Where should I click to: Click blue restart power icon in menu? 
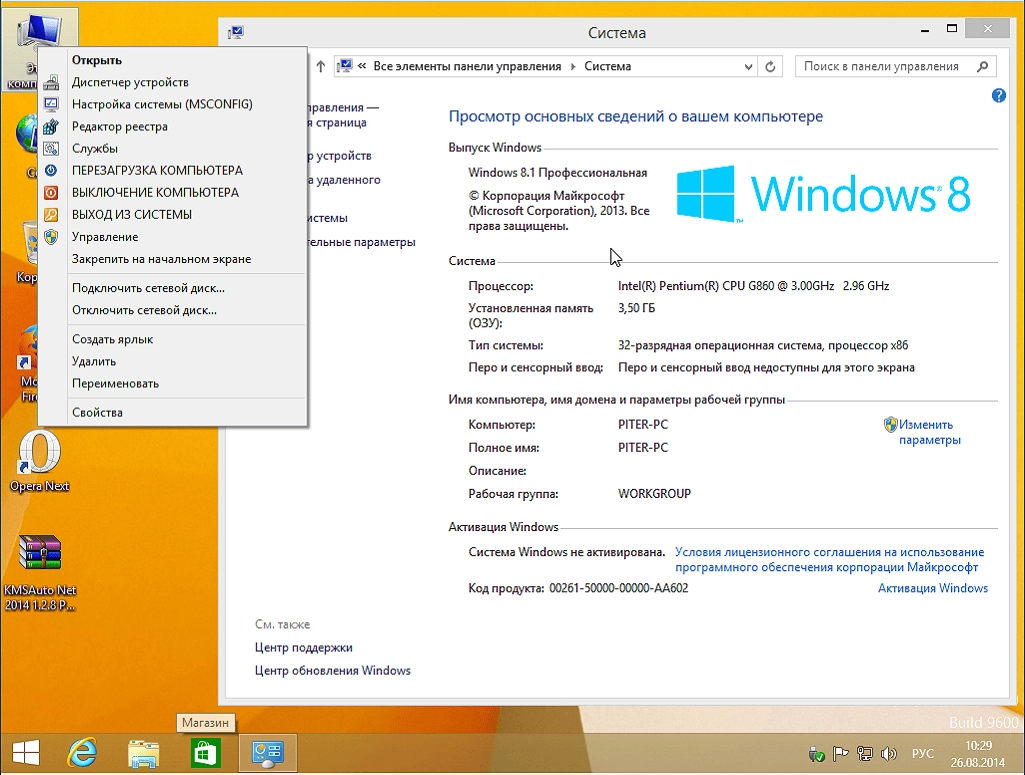coord(51,171)
